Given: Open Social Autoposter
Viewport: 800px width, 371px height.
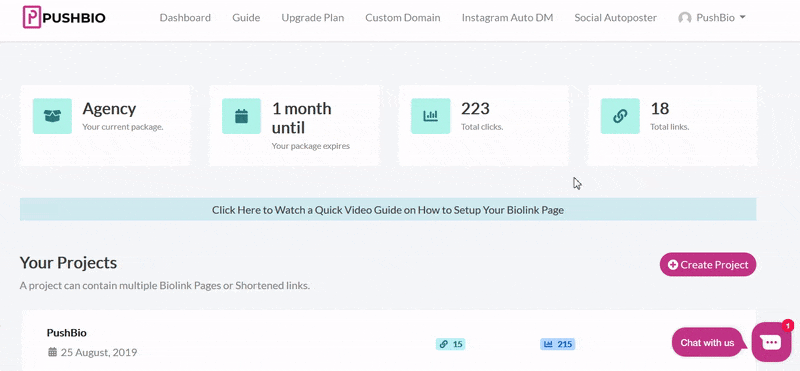Looking at the screenshot, I should click(x=615, y=18).
